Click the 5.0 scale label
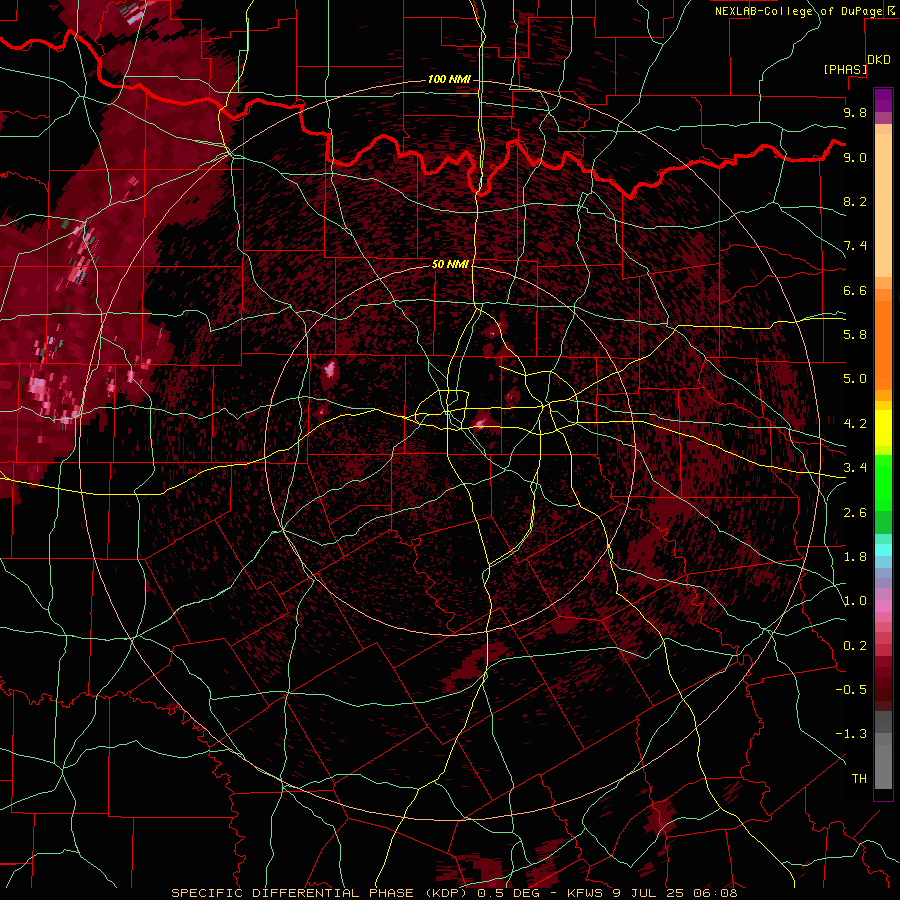900x900 pixels. [855, 379]
